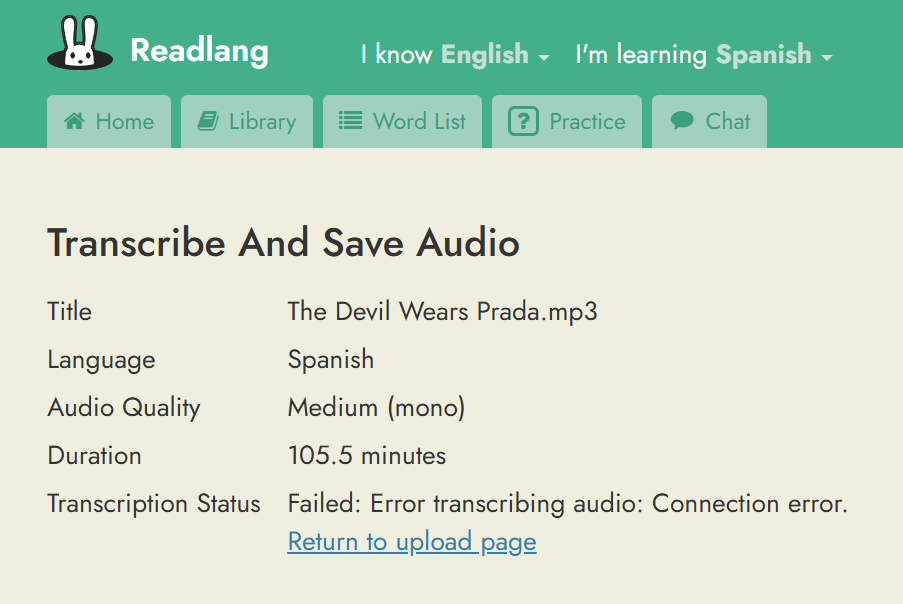Image resolution: width=903 pixels, height=604 pixels.
Task: Open the "I know English" language dropdown
Action: pos(455,54)
